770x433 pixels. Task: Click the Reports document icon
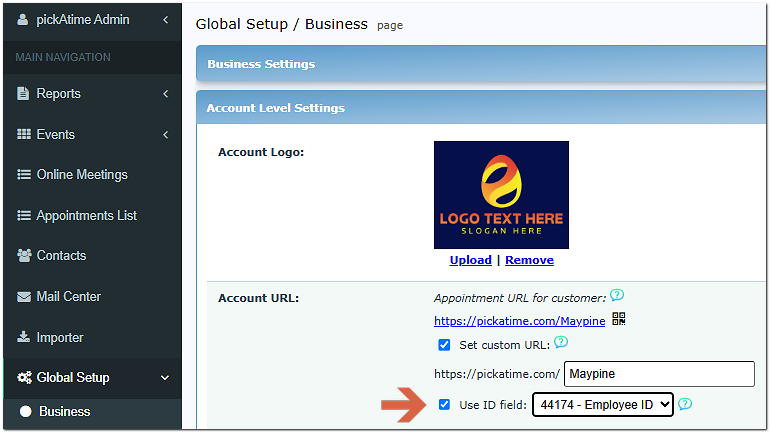point(23,93)
